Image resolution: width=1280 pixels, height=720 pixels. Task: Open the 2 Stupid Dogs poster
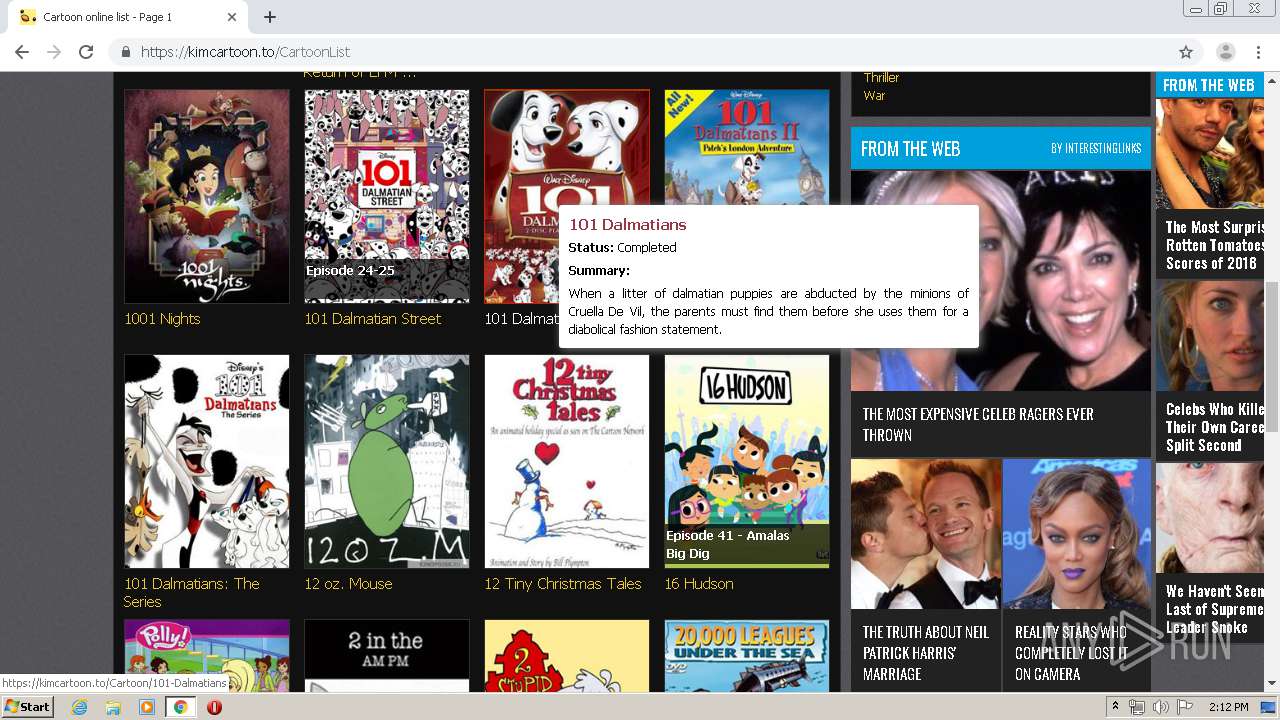(x=567, y=656)
